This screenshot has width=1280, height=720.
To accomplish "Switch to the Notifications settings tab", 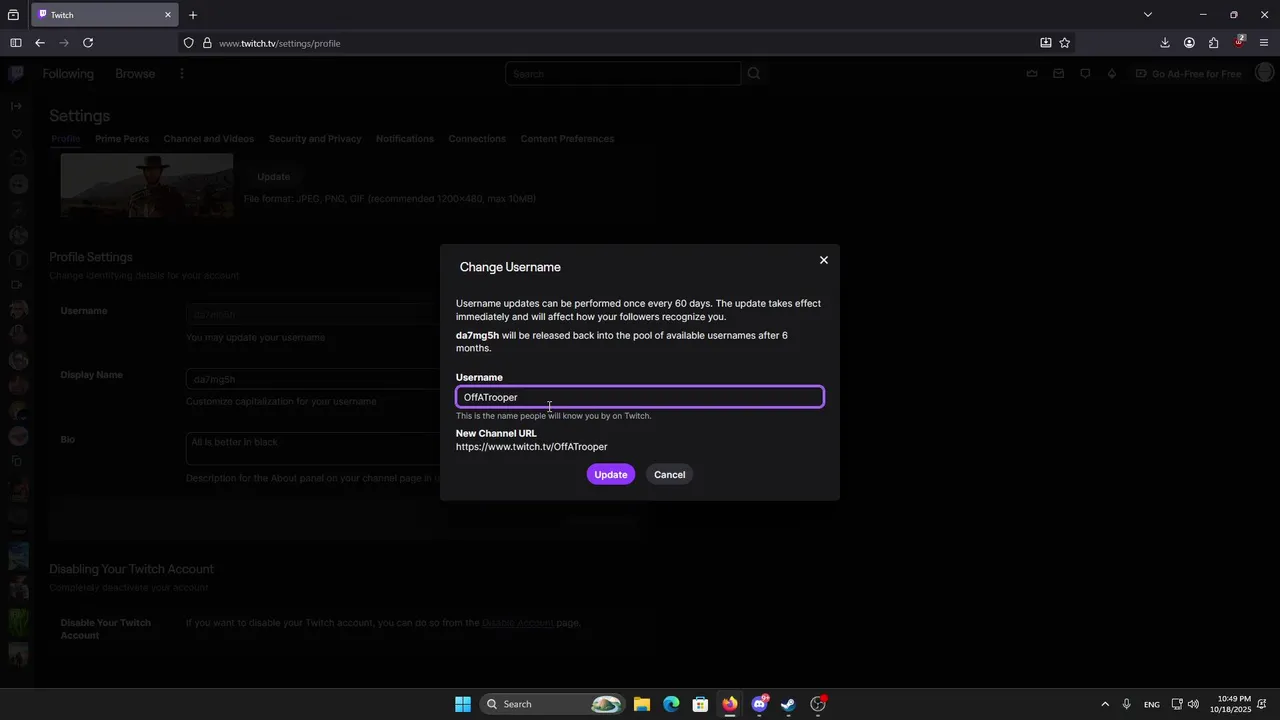I will pos(405,139).
